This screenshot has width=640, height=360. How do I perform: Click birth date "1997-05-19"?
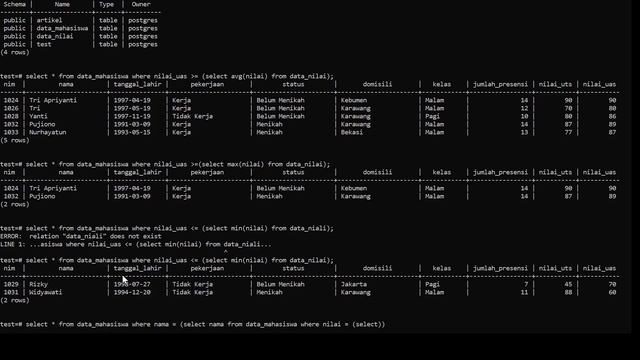(x=132, y=108)
